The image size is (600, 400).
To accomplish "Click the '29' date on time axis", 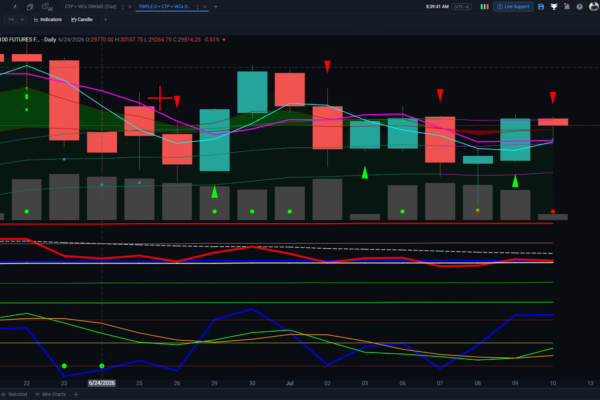I will pyautogui.click(x=215, y=383).
